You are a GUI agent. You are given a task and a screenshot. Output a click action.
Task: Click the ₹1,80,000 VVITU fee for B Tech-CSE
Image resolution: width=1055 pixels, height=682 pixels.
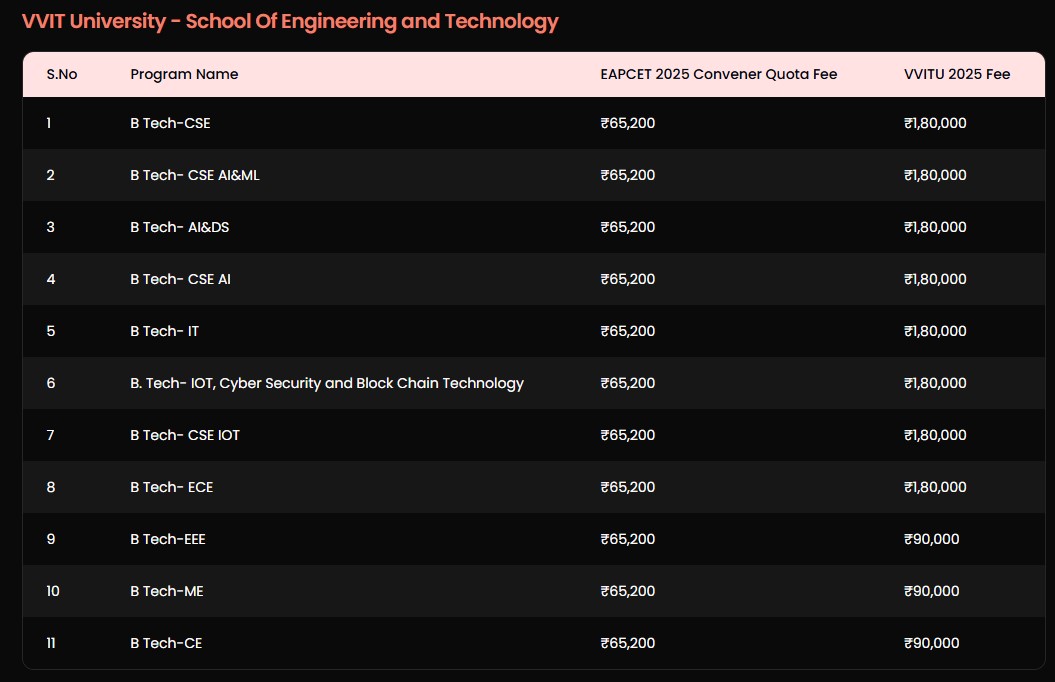pyautogui.click(x=935, y=123)
